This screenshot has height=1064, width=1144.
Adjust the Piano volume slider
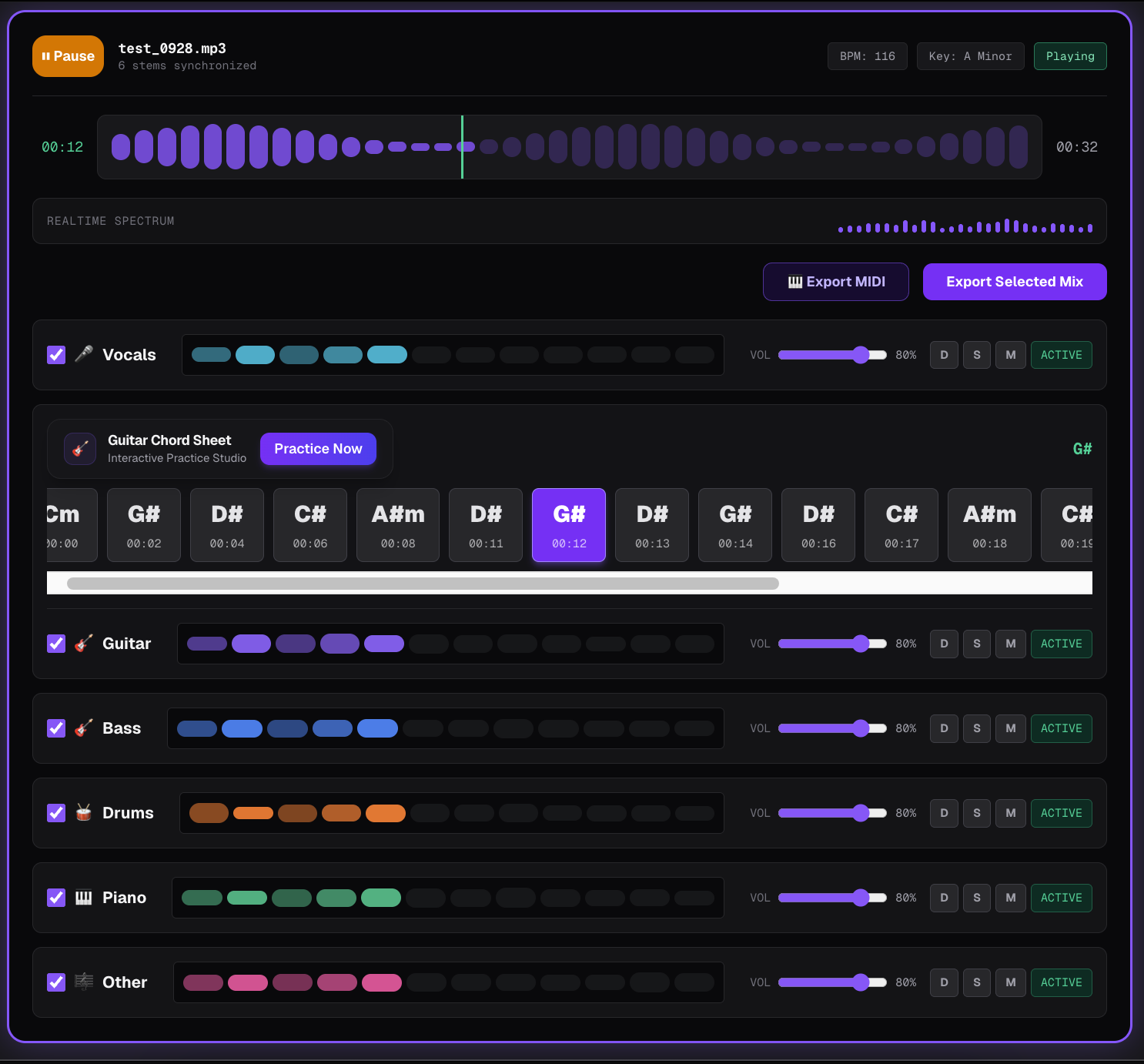pyautogui.click(x=832, y=898)
